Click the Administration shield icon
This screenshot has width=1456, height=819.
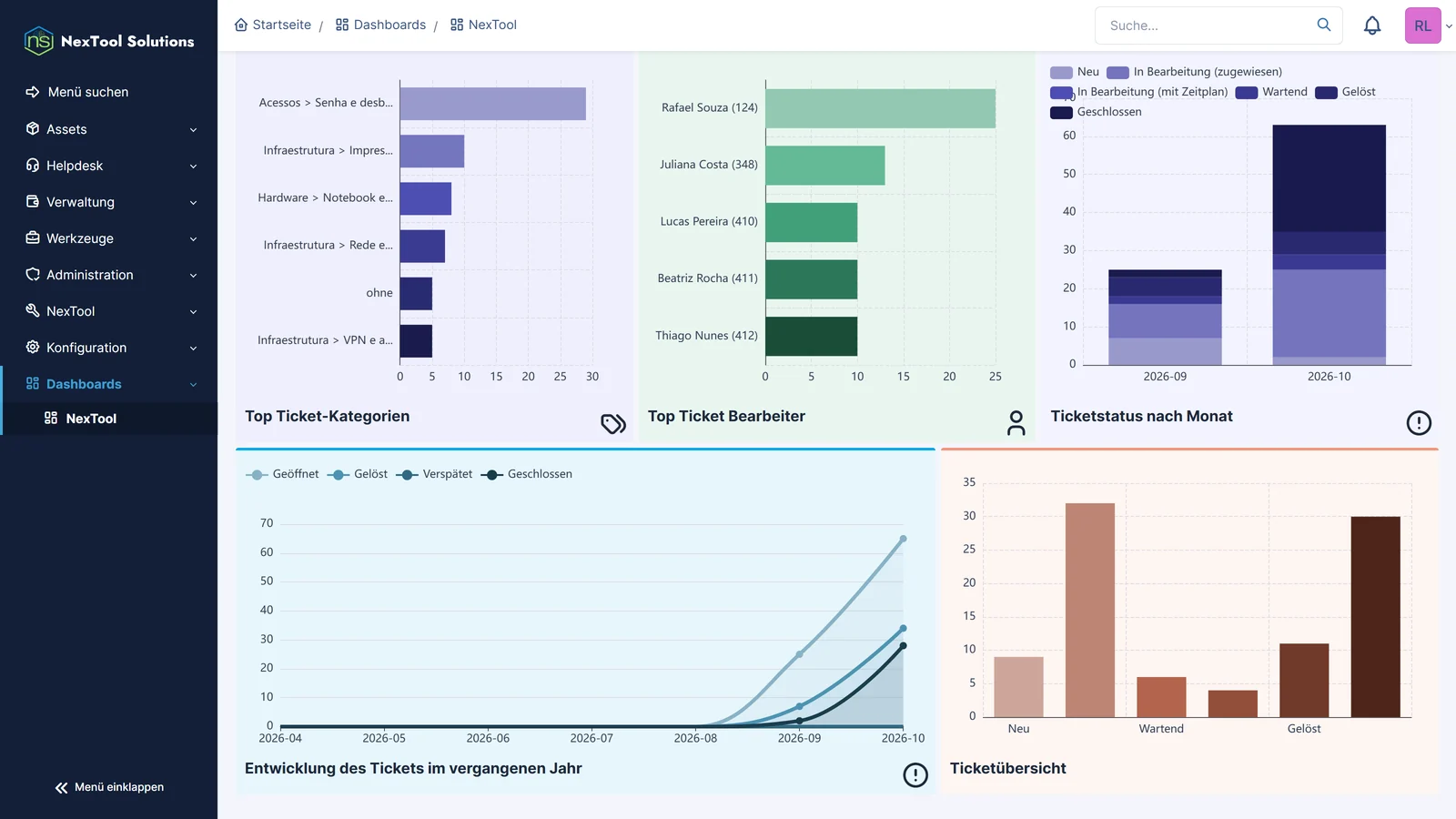tap(33, 274)
